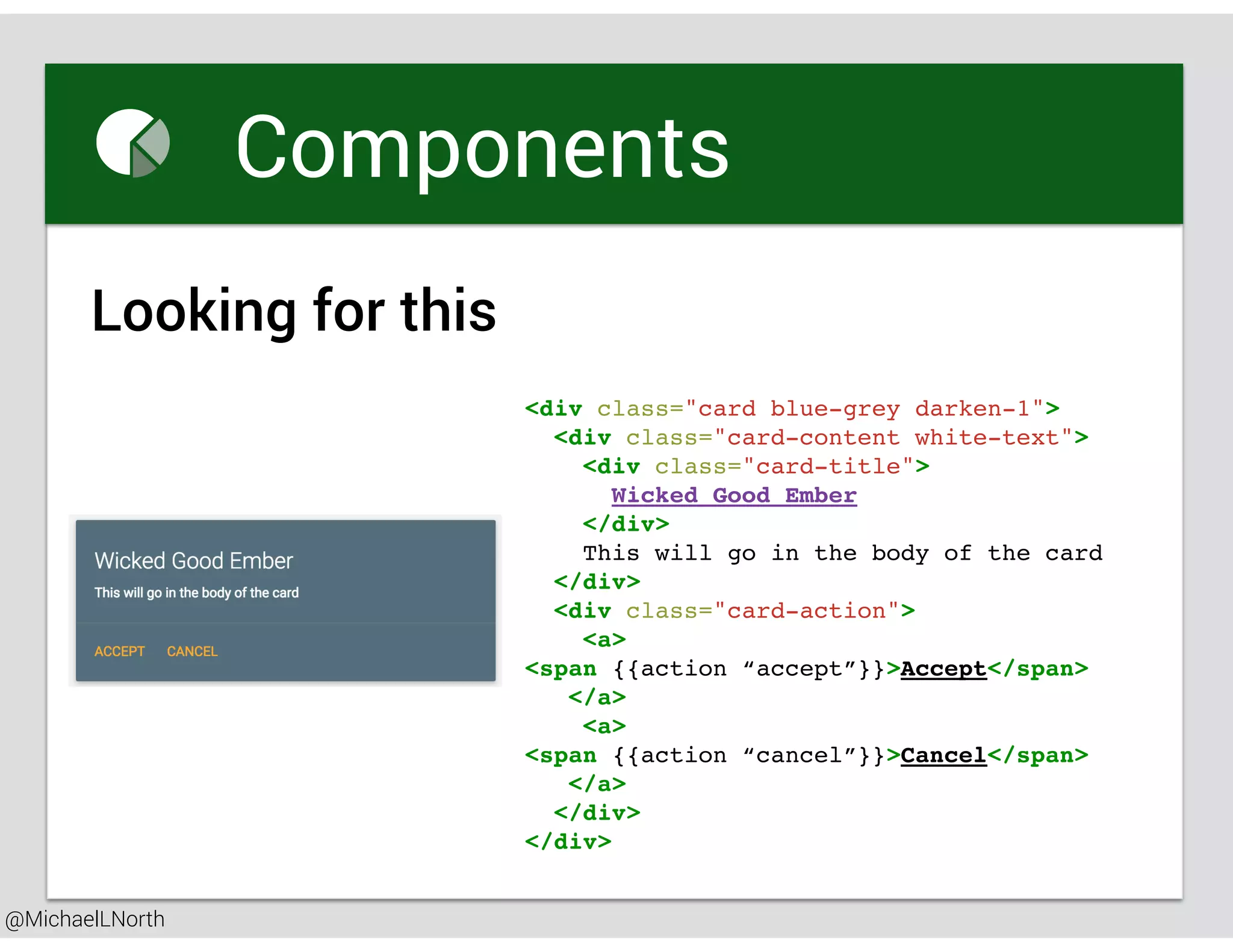Screen dimensions: 1233x952
Task: Click the card-action class string
Action: 807,611
